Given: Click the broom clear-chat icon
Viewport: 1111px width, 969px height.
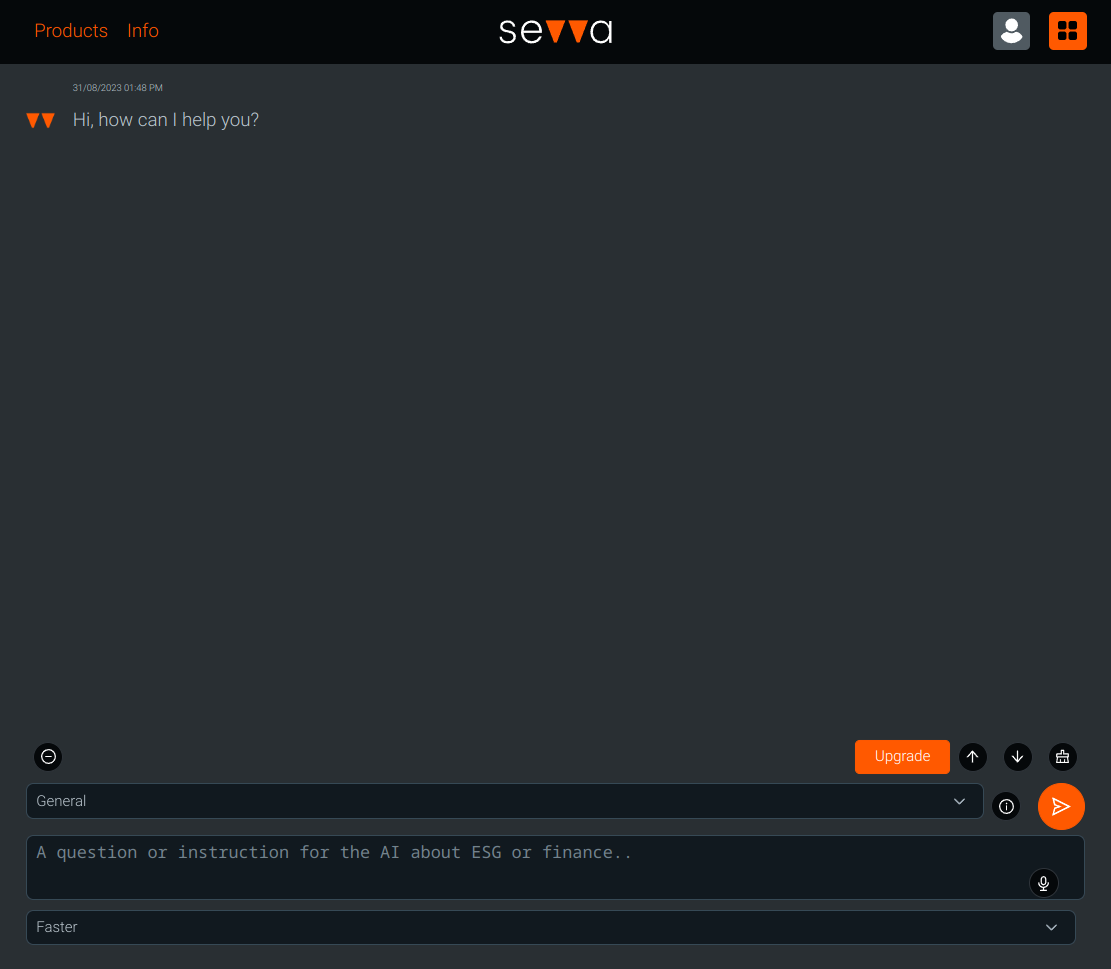Looking at the screenshot, I should [1062, 757].
